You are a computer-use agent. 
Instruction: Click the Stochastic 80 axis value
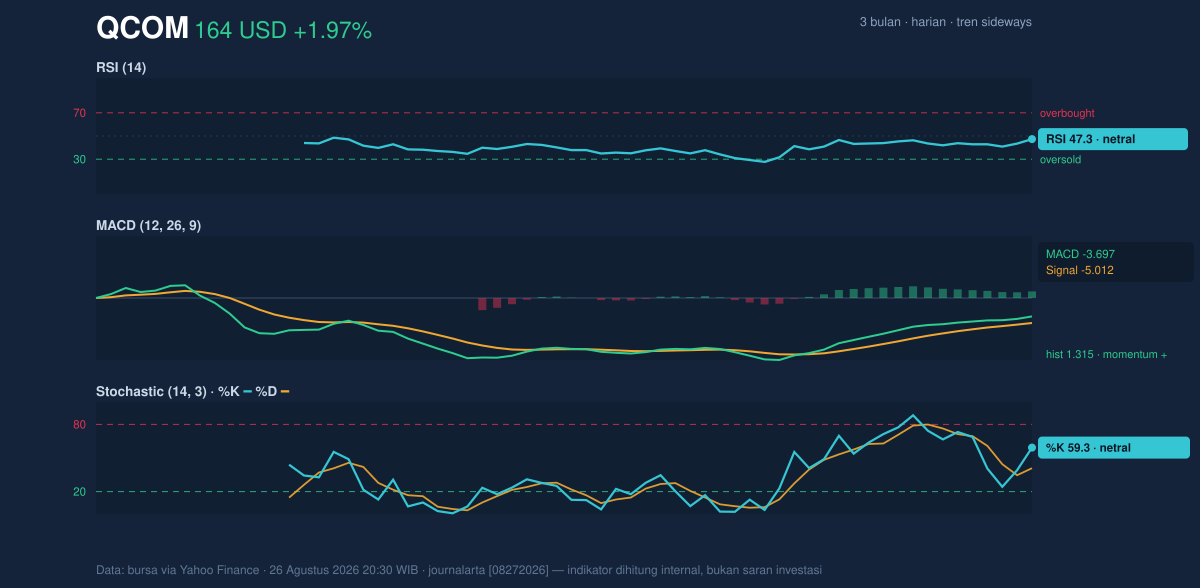[x=79, y=425]
